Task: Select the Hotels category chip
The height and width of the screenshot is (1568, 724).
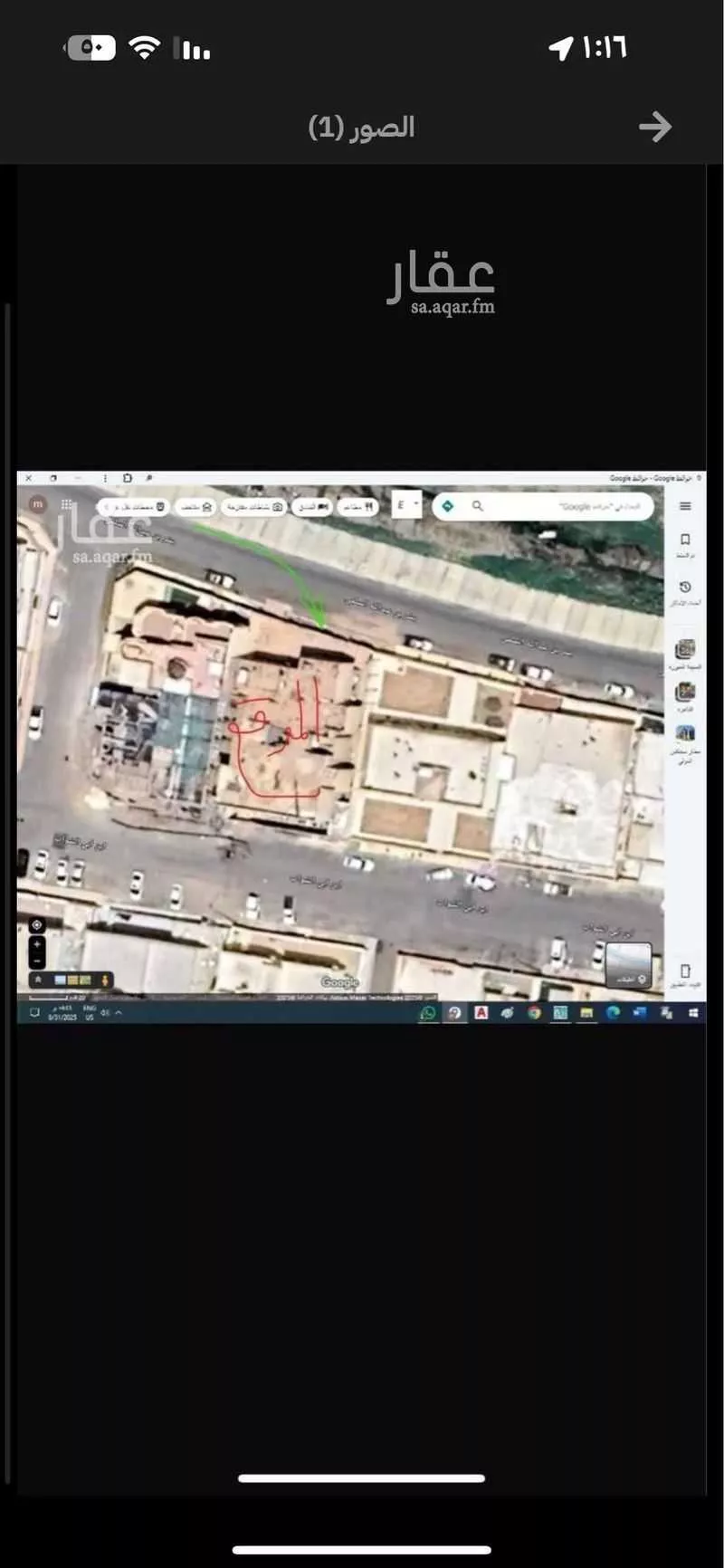Action: point(312,507)
